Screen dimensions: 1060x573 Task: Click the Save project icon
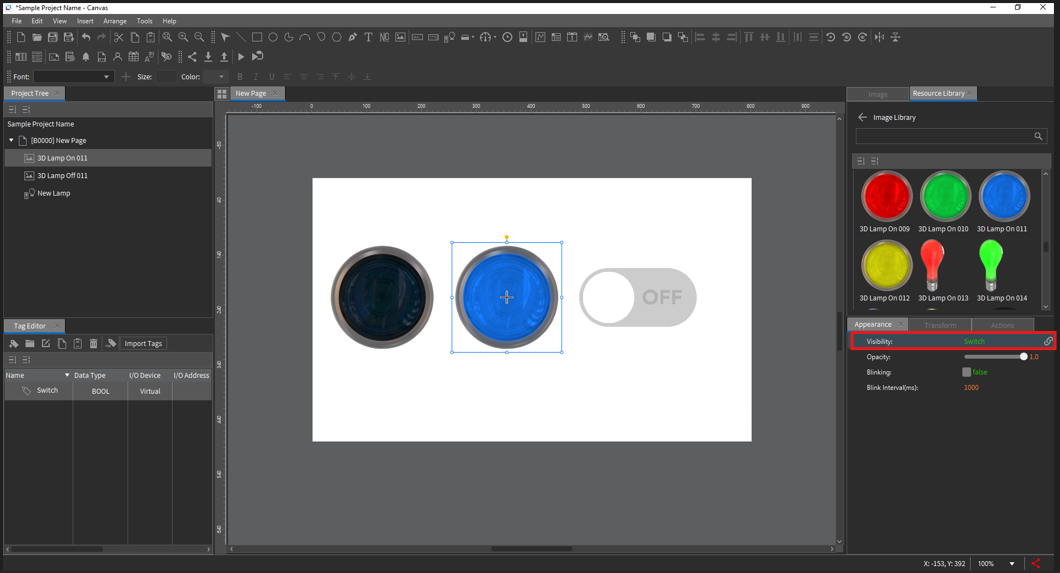(53, 37)
